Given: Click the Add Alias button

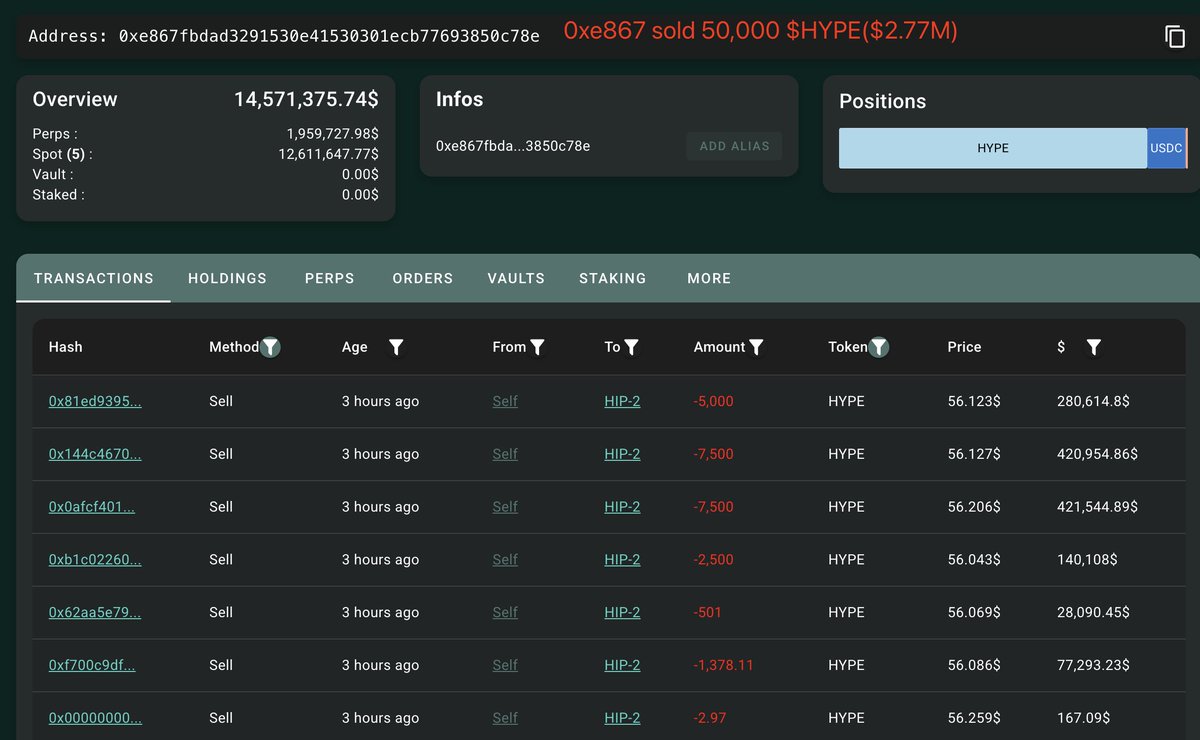Looking at the screenshot, I should pyautogui.click(x=734, y=146).
